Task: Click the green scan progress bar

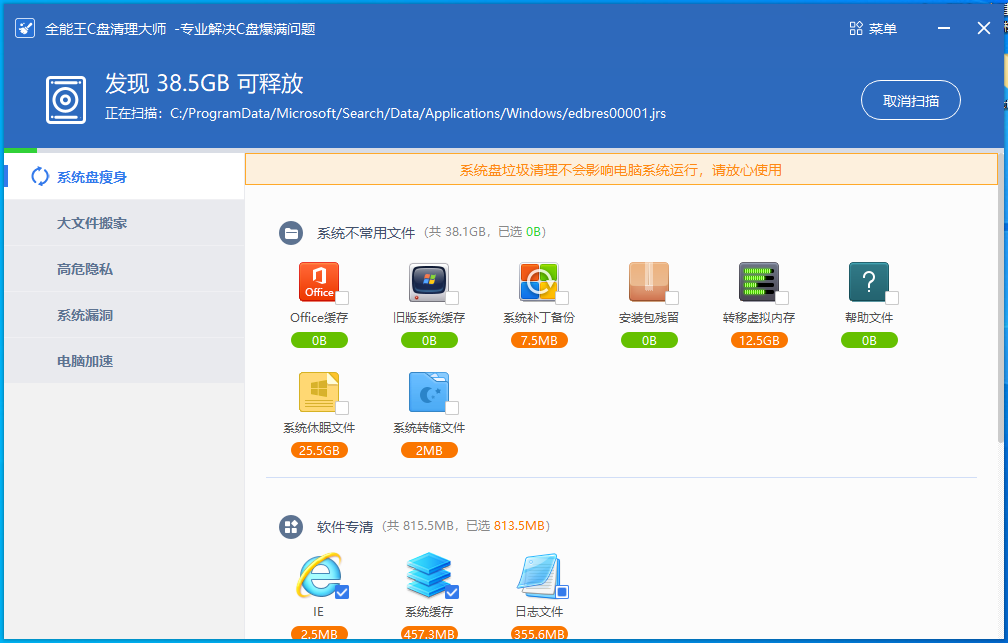Action: click(x=20, y=150)
